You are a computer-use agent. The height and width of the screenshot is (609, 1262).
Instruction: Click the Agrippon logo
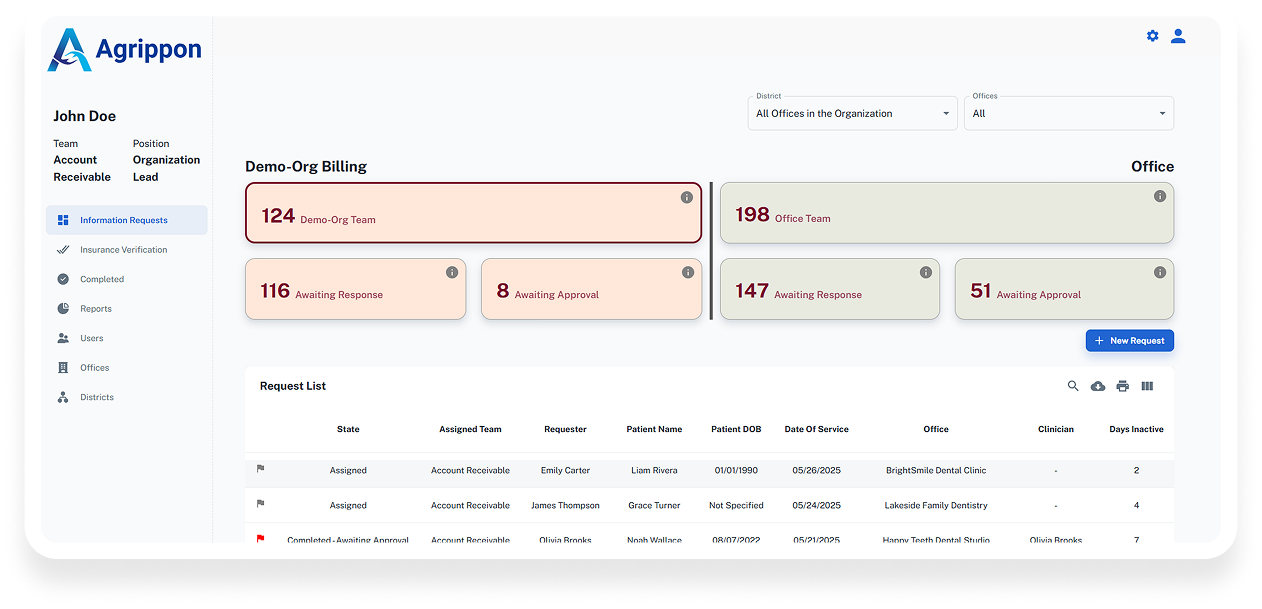point(124,49)
